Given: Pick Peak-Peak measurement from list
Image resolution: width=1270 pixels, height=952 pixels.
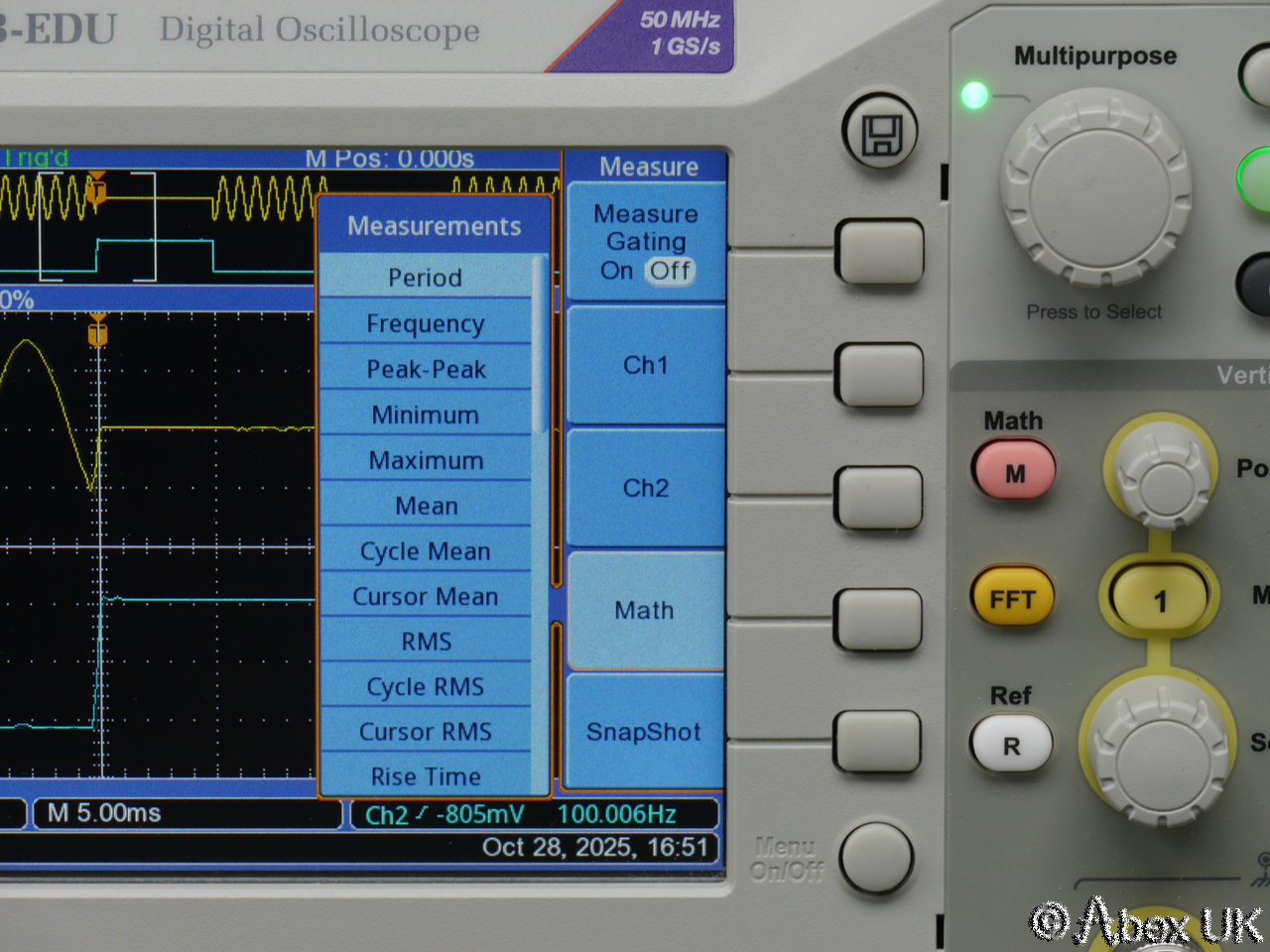Looking at the screenshot, I should [425, 369].
